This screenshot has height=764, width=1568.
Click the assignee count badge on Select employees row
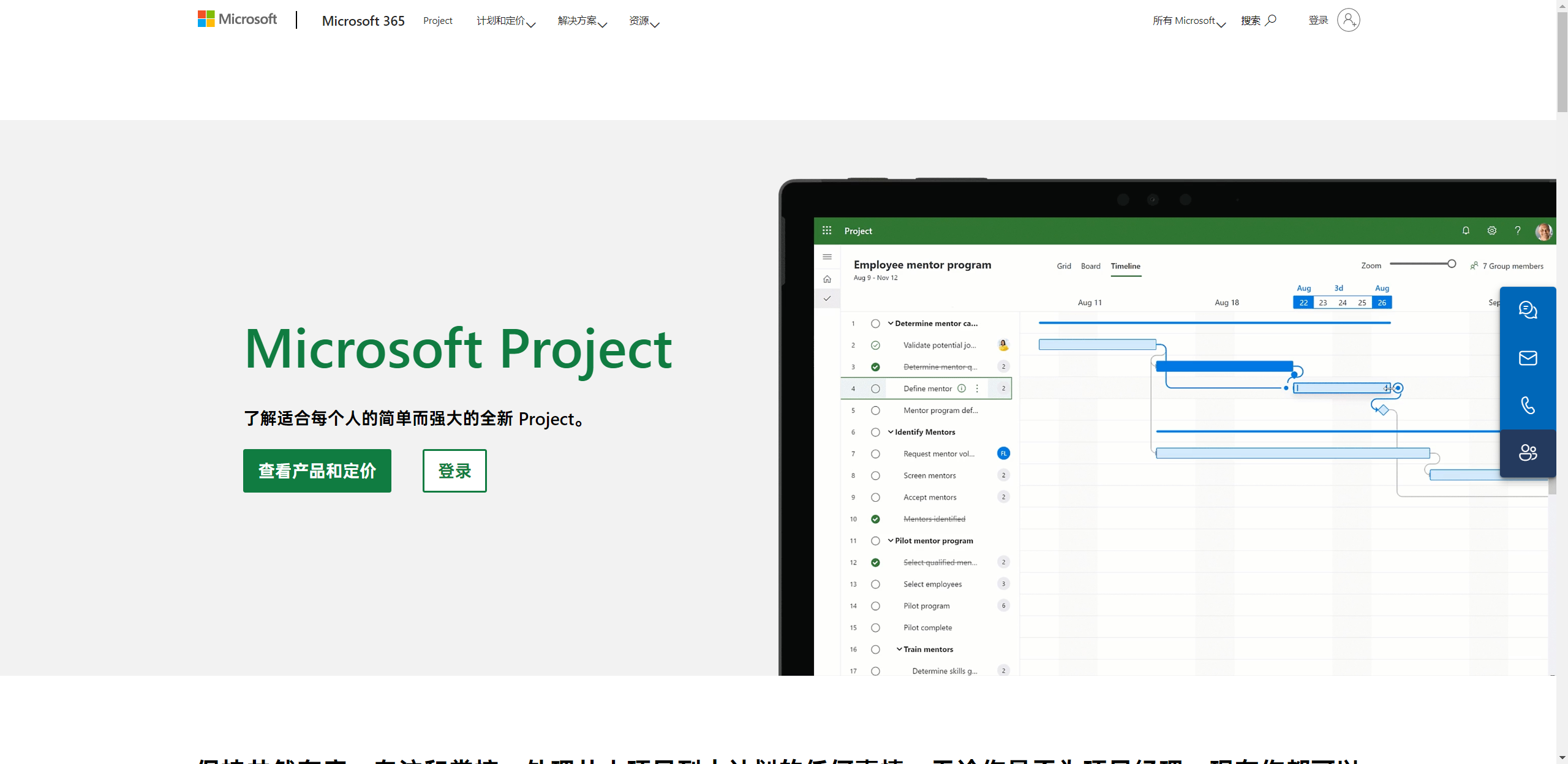1003,583
